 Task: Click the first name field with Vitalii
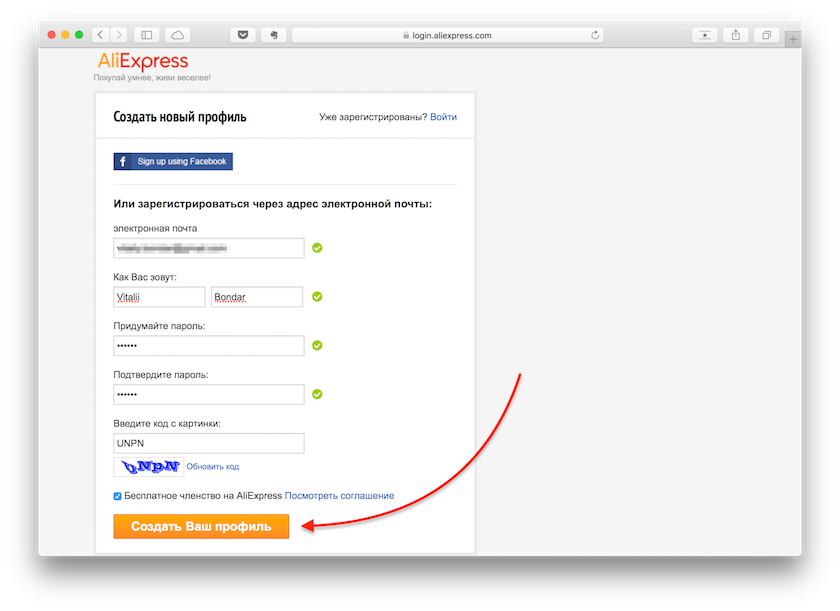159,297
